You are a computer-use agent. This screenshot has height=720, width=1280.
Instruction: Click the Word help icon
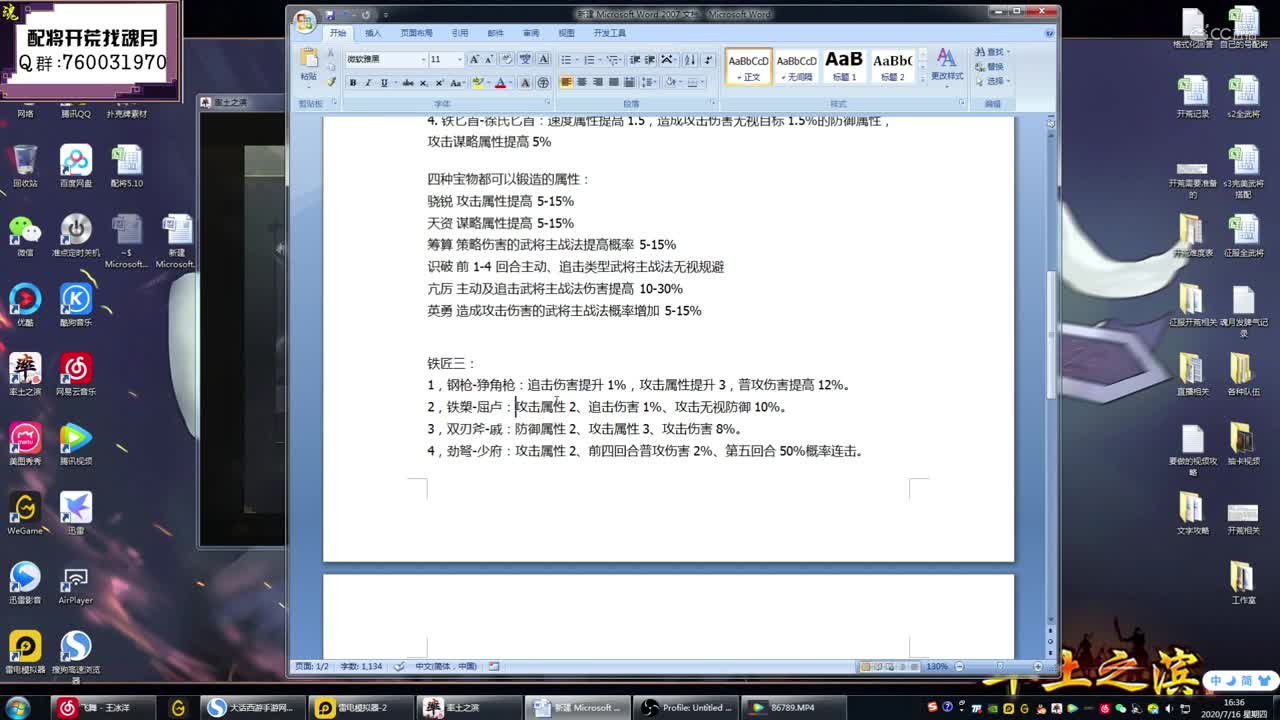(x=1049, y=33)
